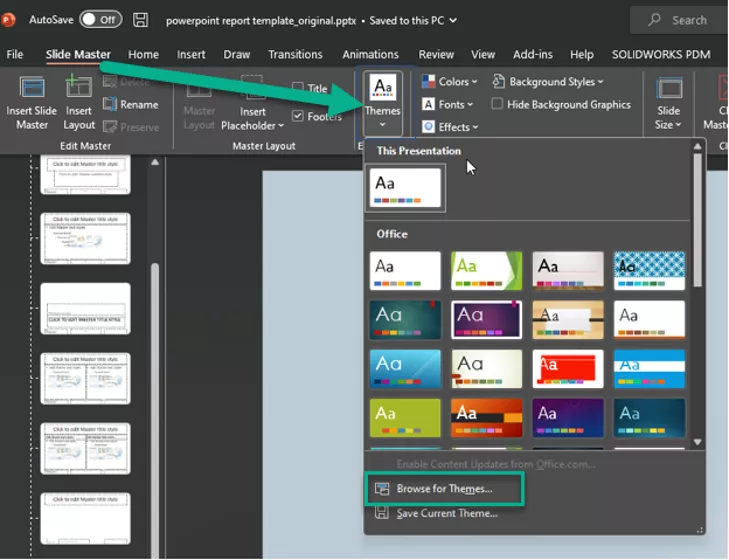
Task: Enable Hide Background Graphics checkbox
Action: pyautogui.click(x=497, y=104)
